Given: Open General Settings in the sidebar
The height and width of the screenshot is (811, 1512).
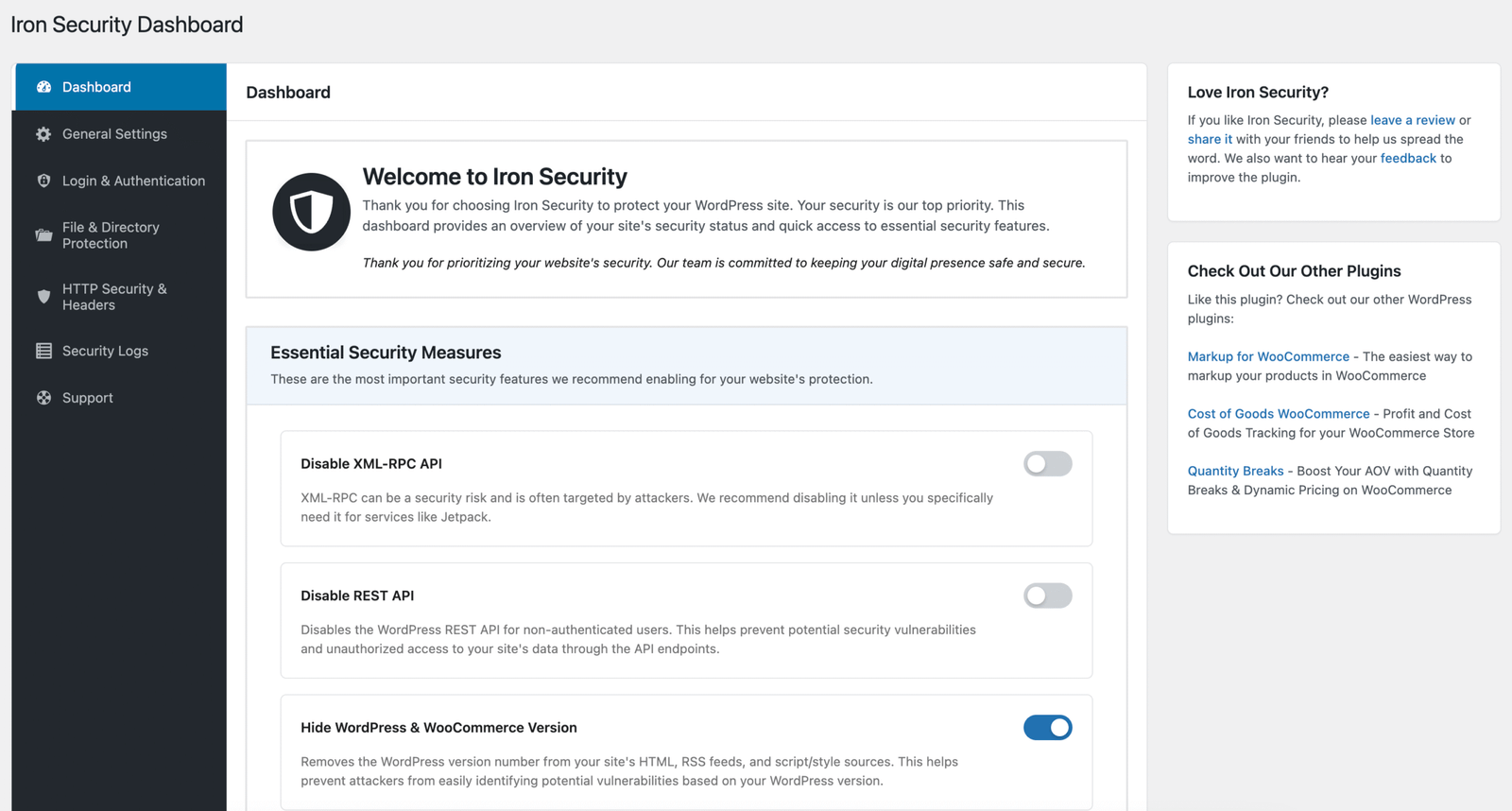Looking at the screenshot, I should click(x=120, y=134).
